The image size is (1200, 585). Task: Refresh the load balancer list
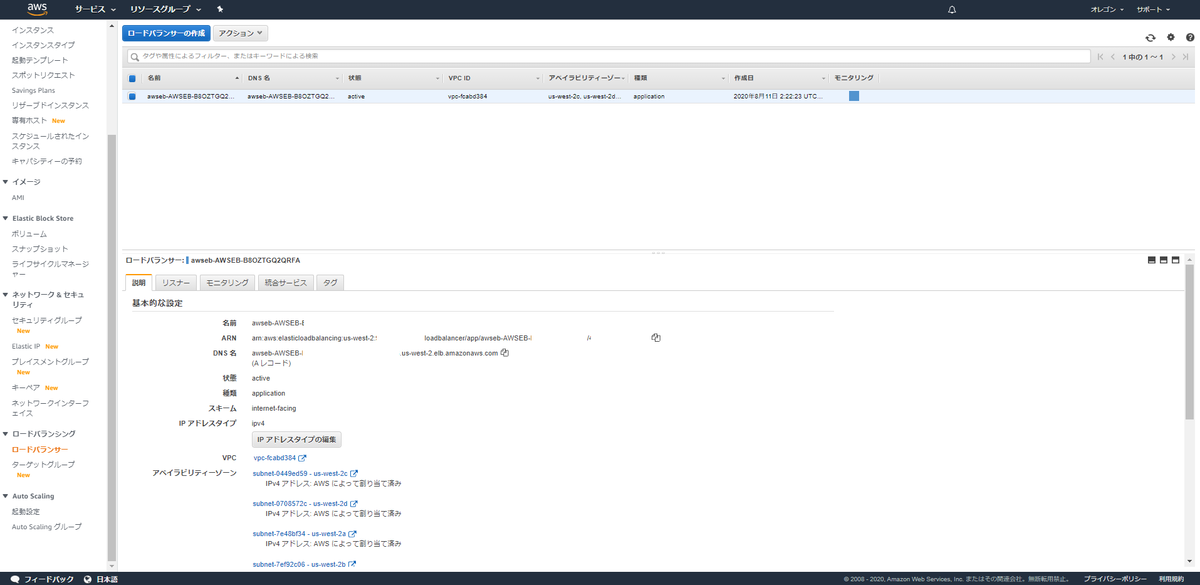click(x=1150, y=37)
